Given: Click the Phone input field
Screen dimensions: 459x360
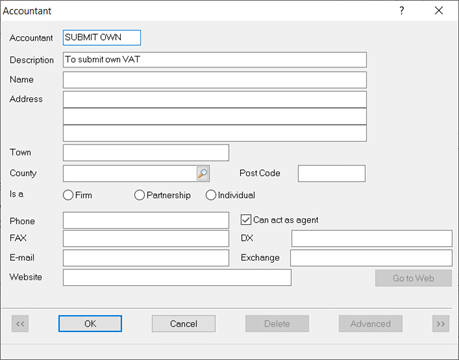Looking at the screenshot, I should click(146, 220).
